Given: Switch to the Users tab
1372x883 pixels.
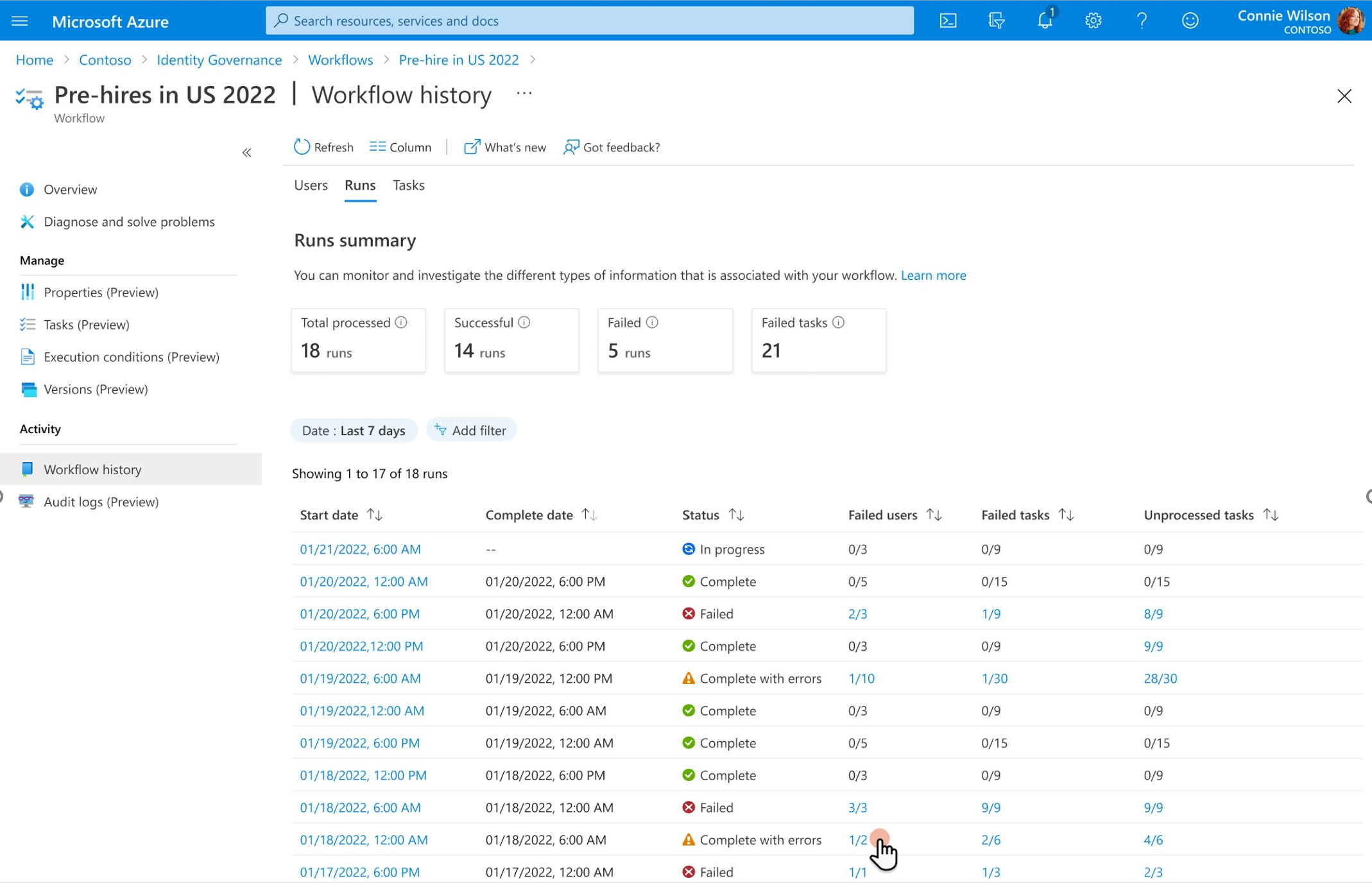Looking at the screenshot, I should click(310, 185).
